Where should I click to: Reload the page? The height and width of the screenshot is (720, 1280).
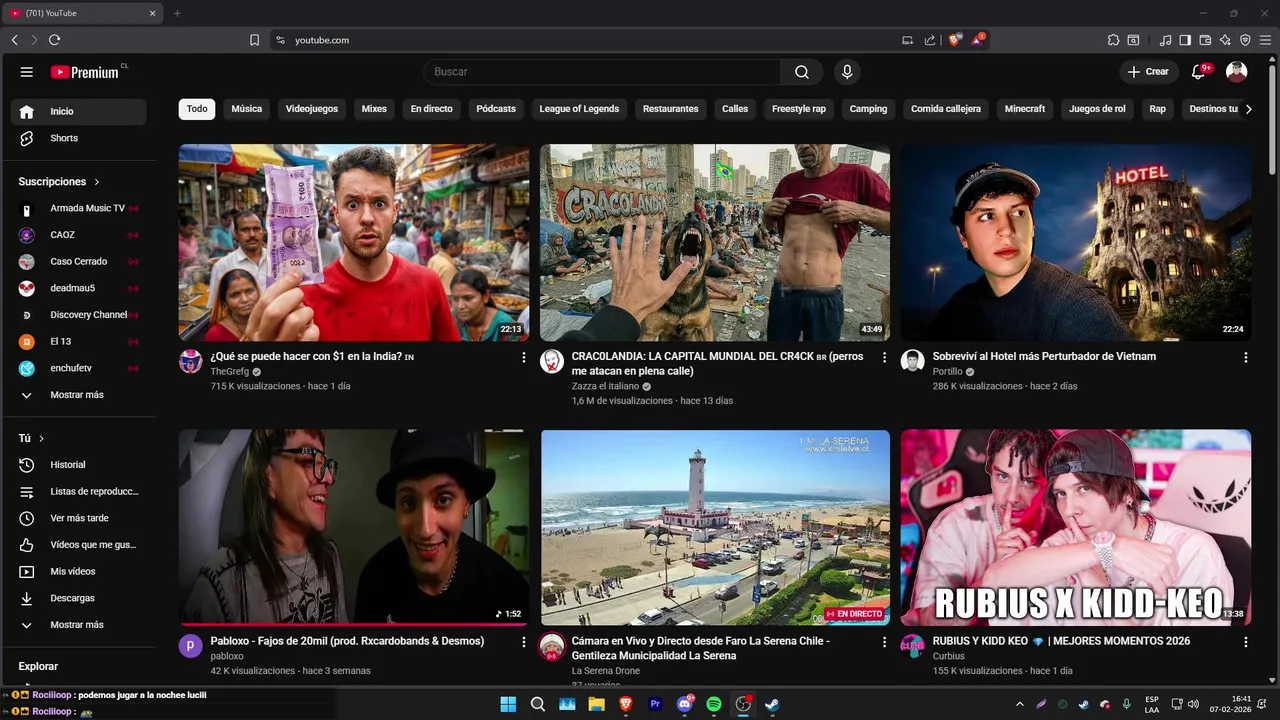tap(54, 40)
